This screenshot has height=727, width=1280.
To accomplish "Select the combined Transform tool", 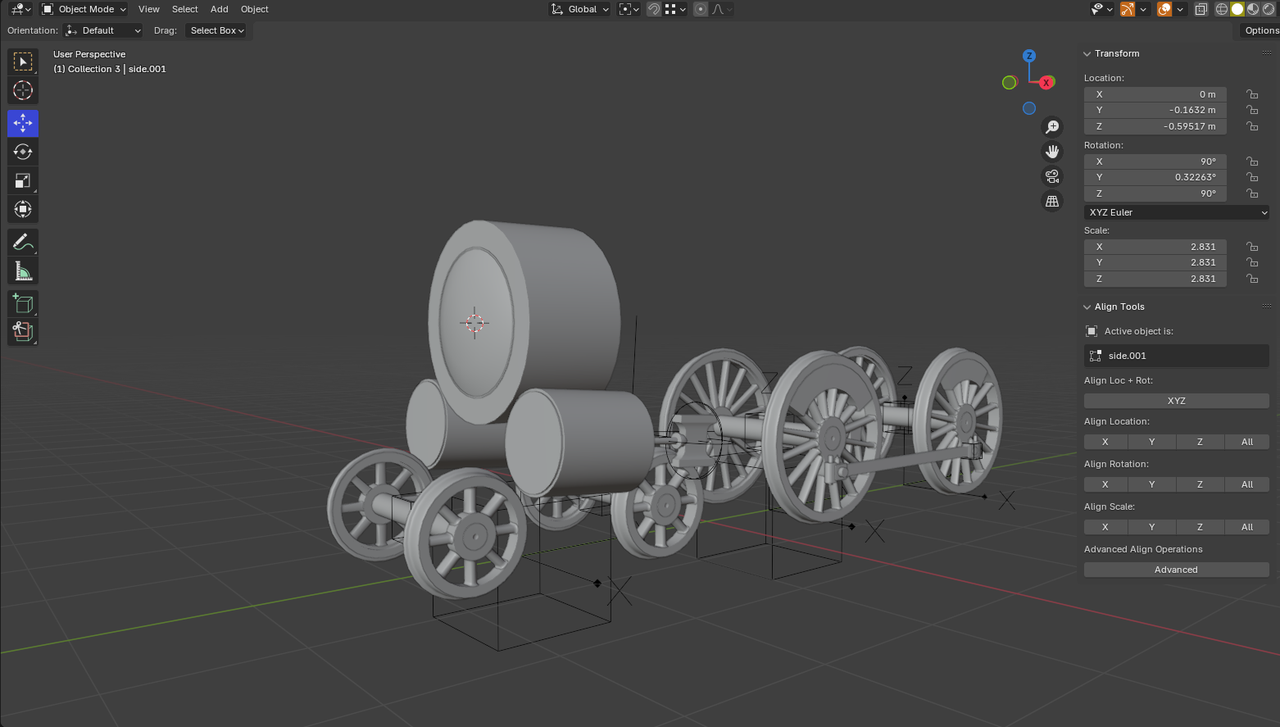I will pos(23,210).
